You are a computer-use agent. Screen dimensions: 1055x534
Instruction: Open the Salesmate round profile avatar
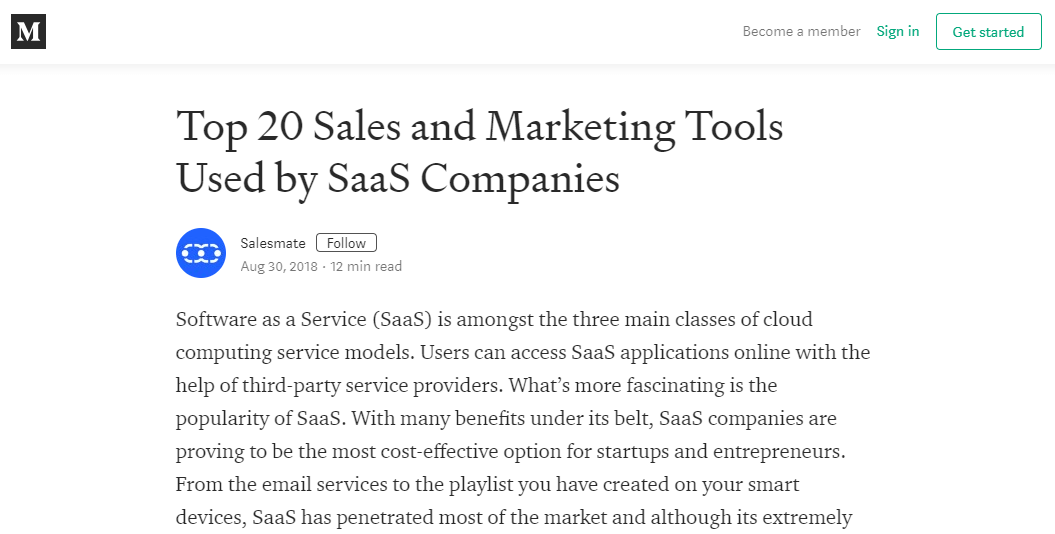click(x=201, y=253)
